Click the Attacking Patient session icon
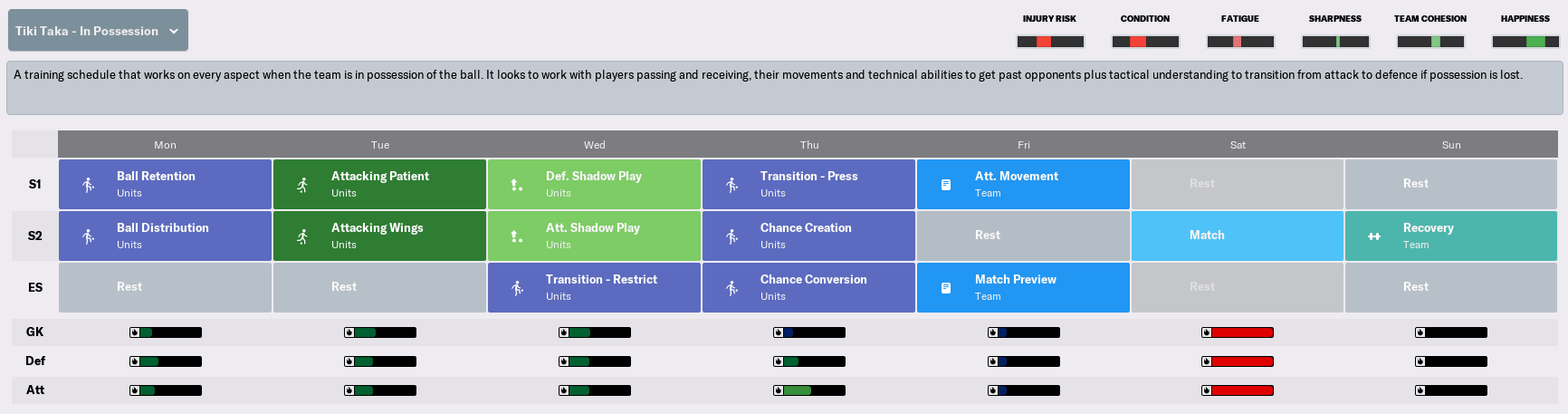This screenshot has width=1568, height=414. [x=302, y=185]
